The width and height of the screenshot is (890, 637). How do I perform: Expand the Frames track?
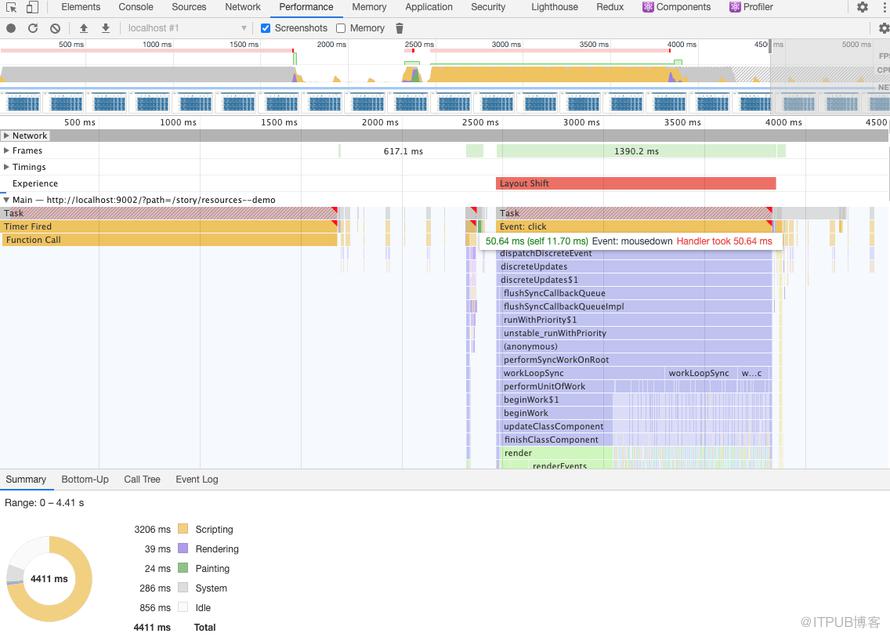[6, 150]
